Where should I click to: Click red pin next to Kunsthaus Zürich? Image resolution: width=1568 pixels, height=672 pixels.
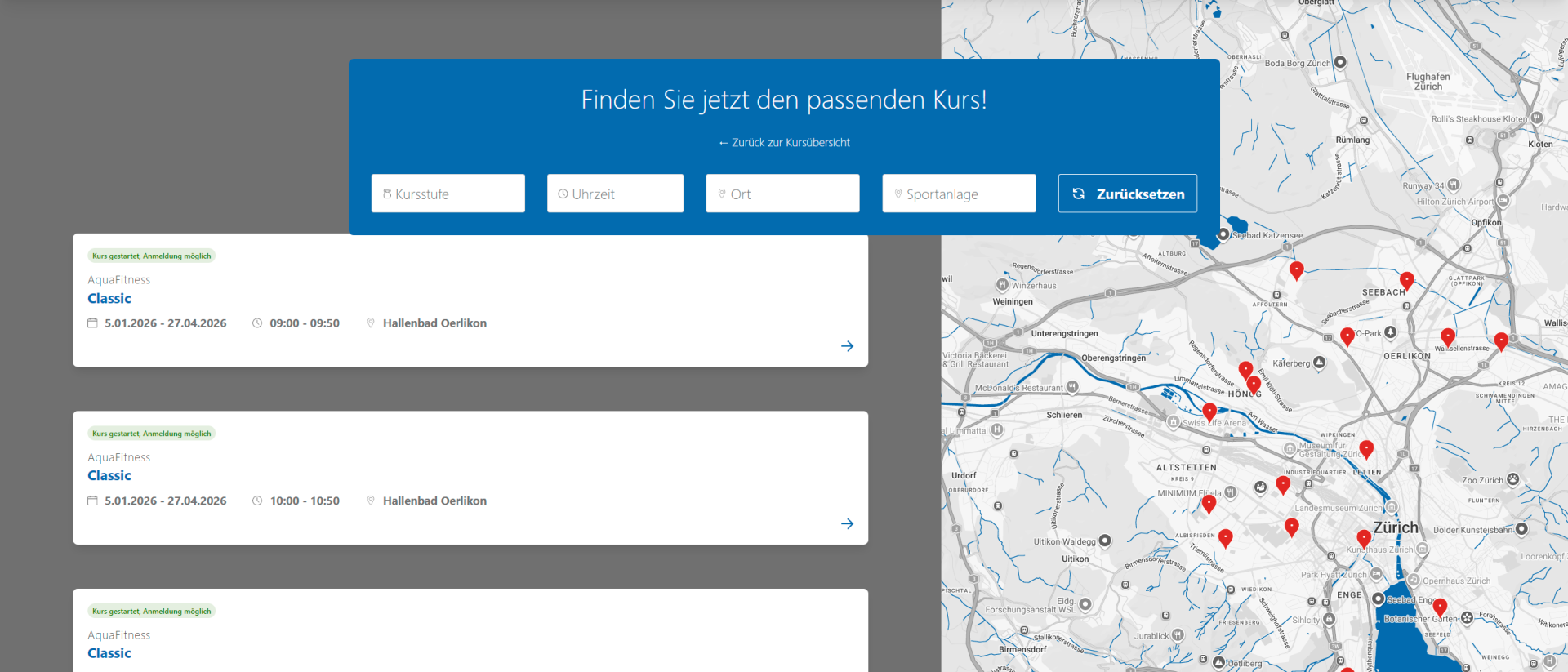tap(1364, 538)
